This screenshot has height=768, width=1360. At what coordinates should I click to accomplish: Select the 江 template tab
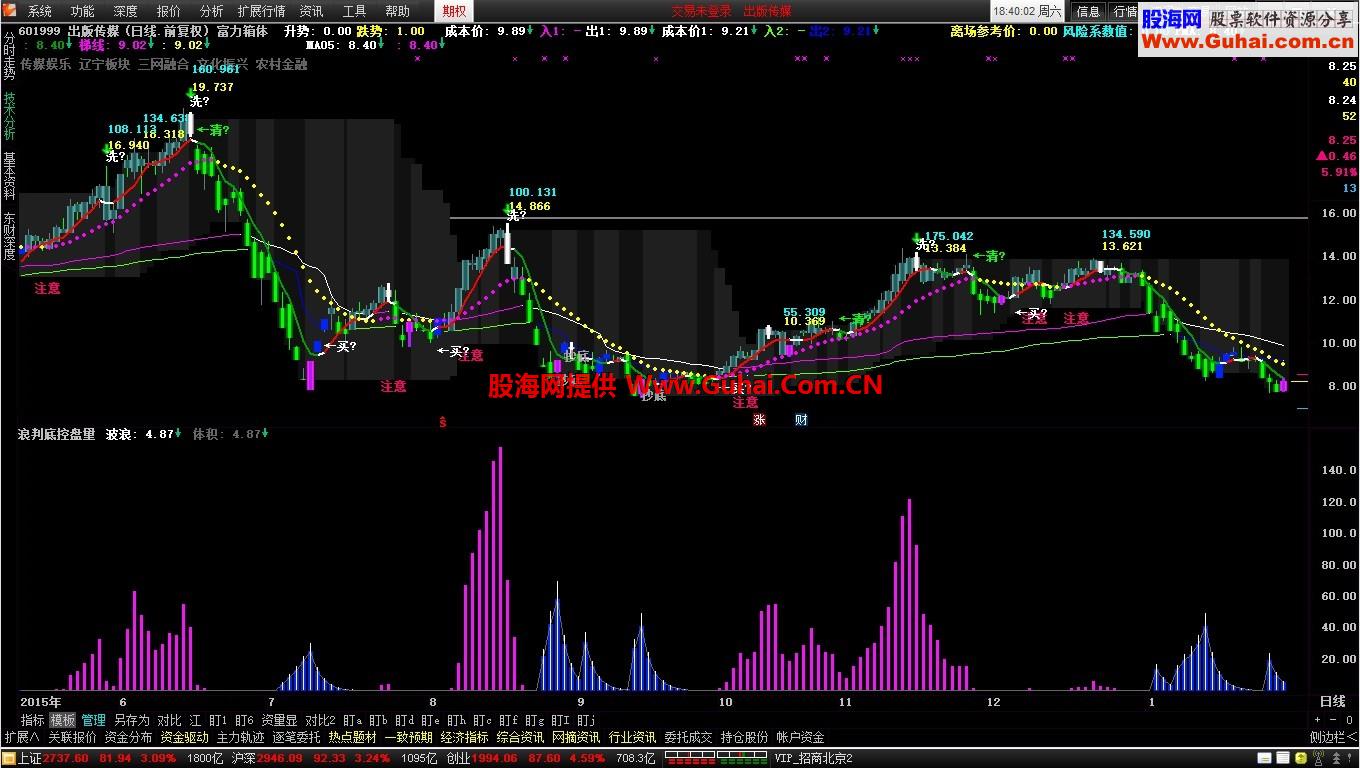[x=195, y=720]
